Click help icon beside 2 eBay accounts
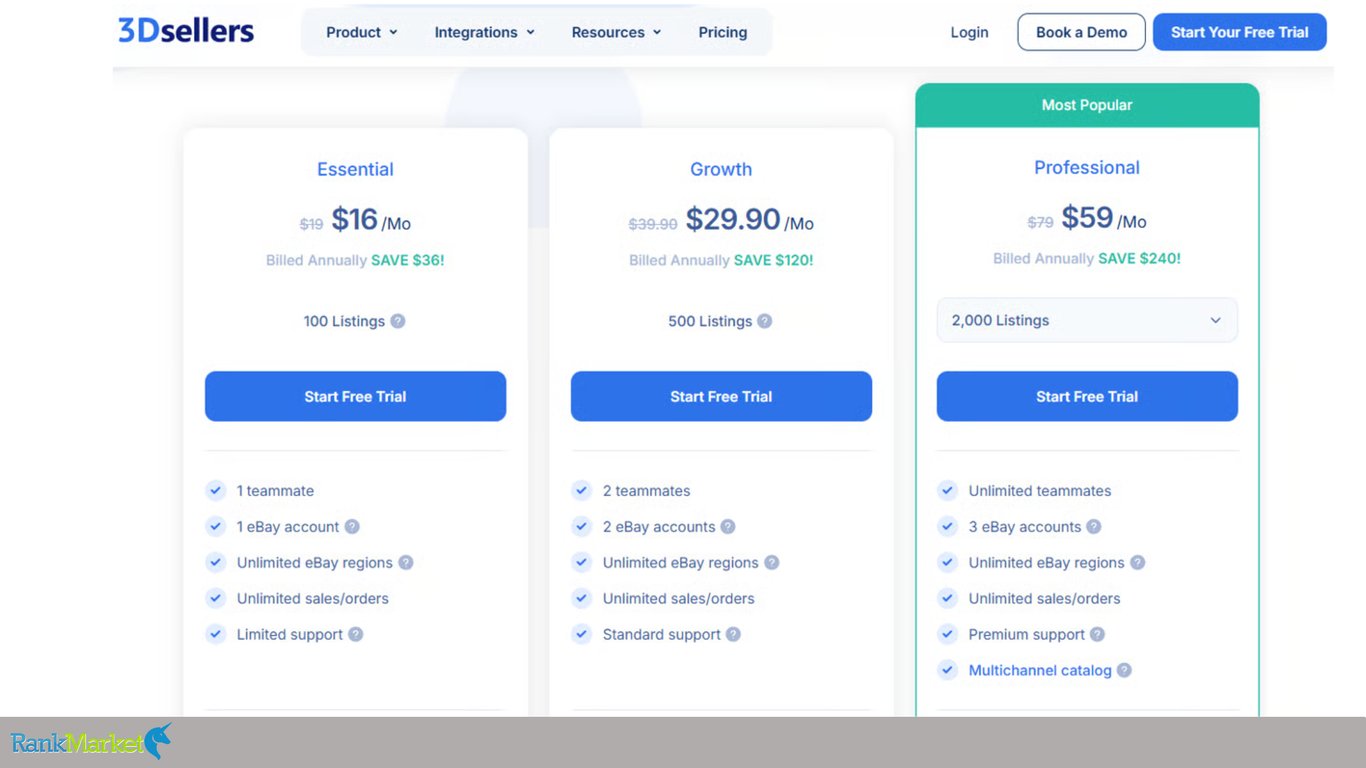Viewport: 1366px width, 768px height. click(x=728, y=527)
